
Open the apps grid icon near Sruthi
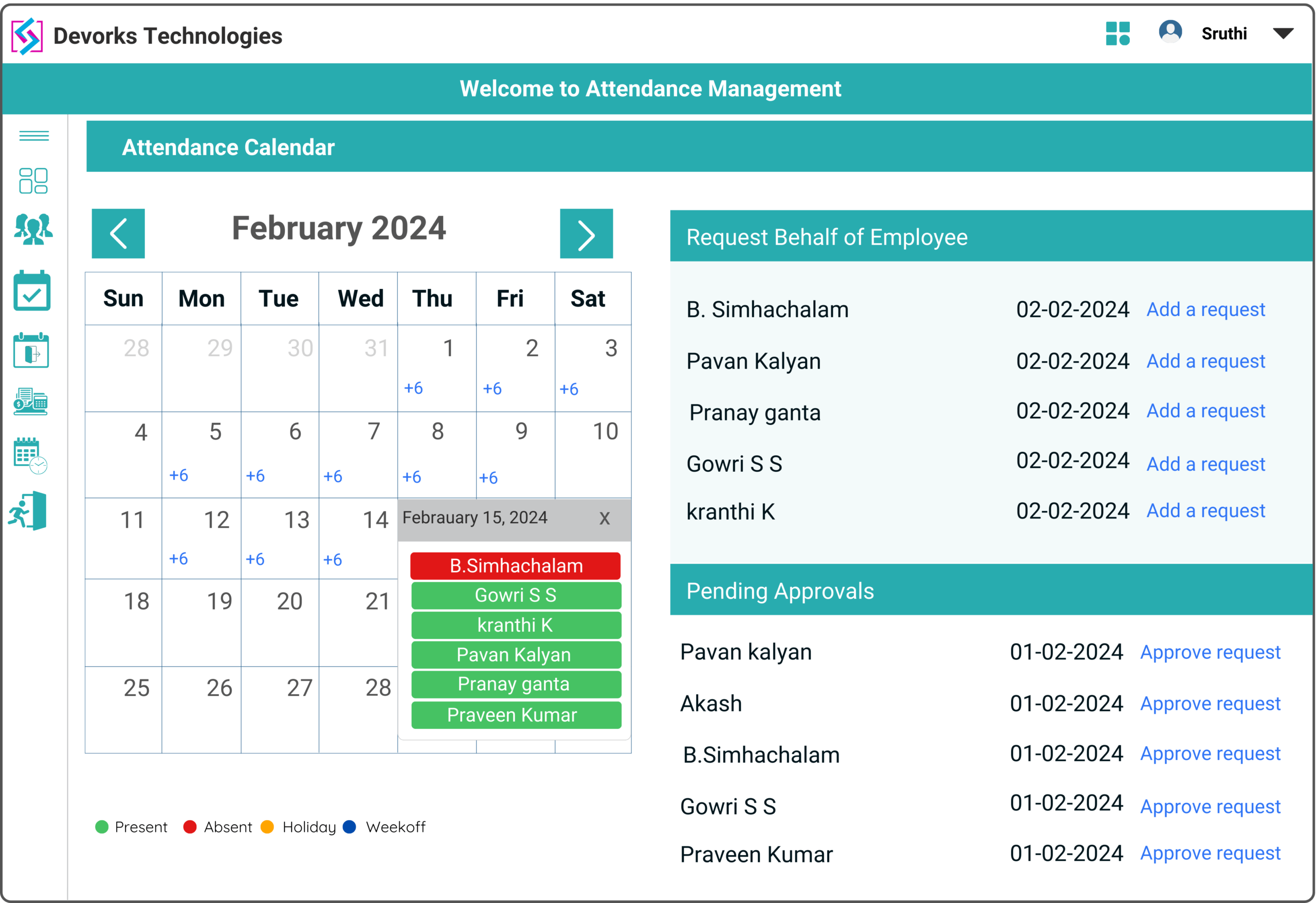(x=1118, y=34)
